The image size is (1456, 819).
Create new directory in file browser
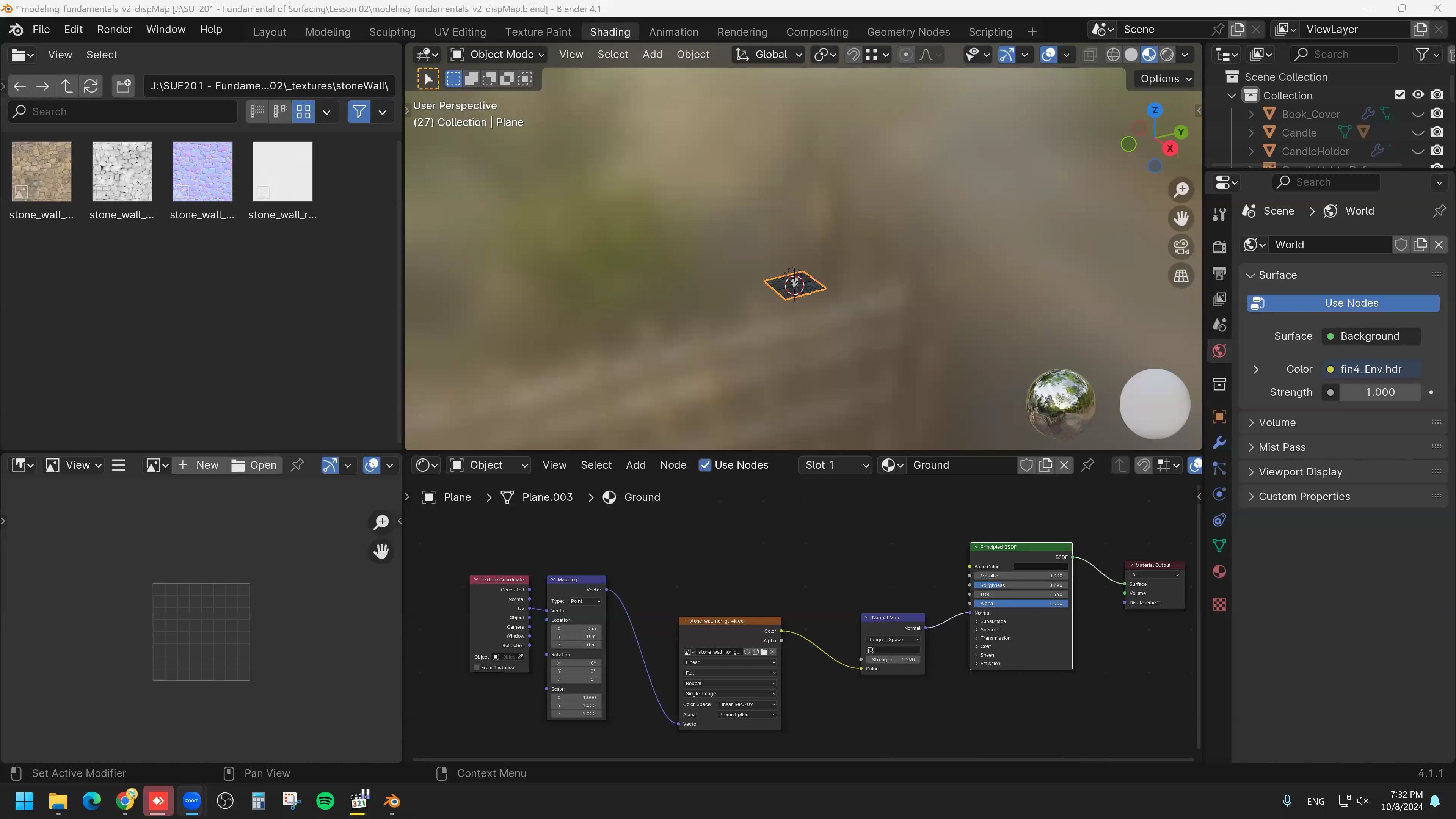tap(123, 86)
